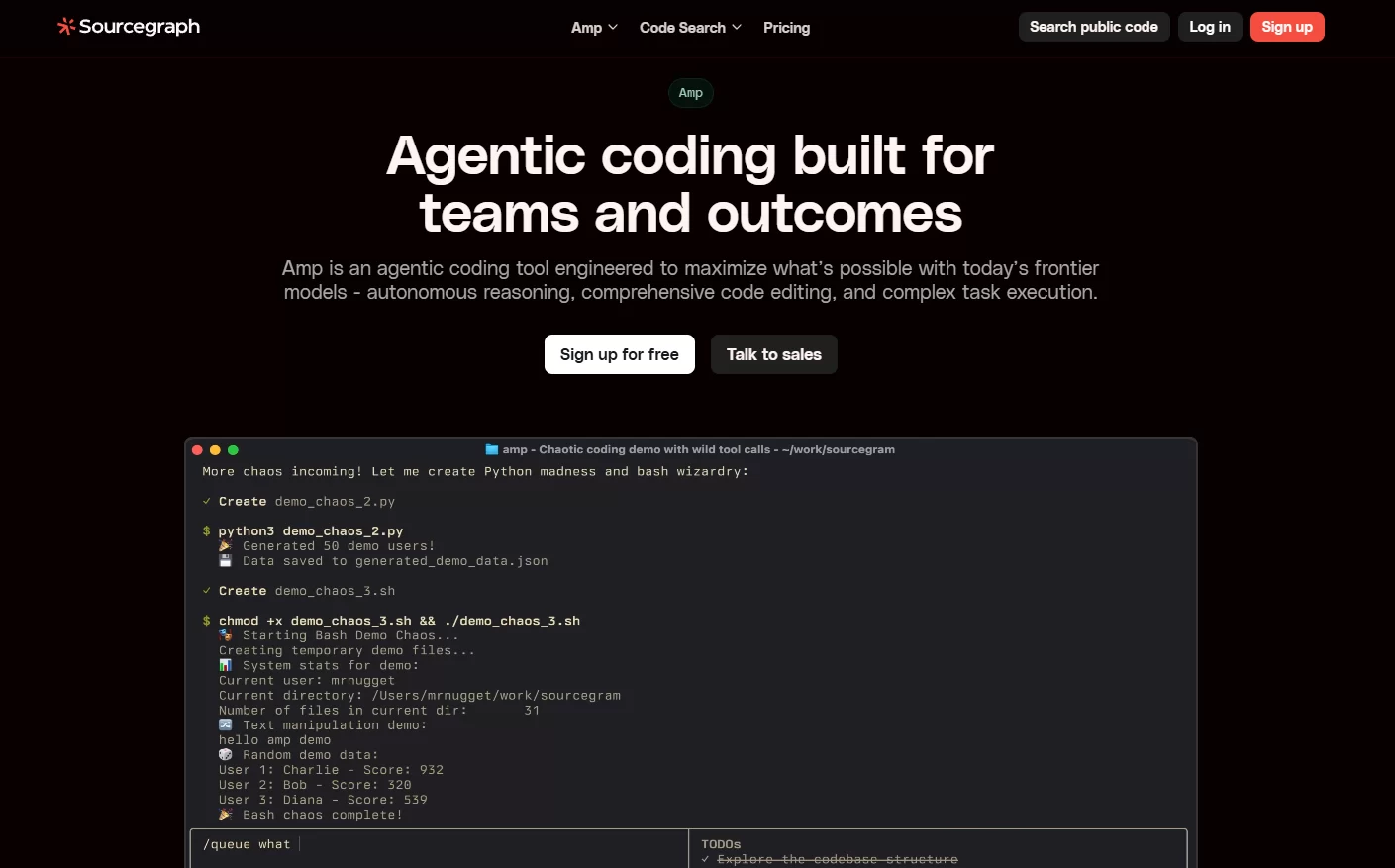
Task: Click the chevron next to Code Search
Action: click(x=737, y=28)
